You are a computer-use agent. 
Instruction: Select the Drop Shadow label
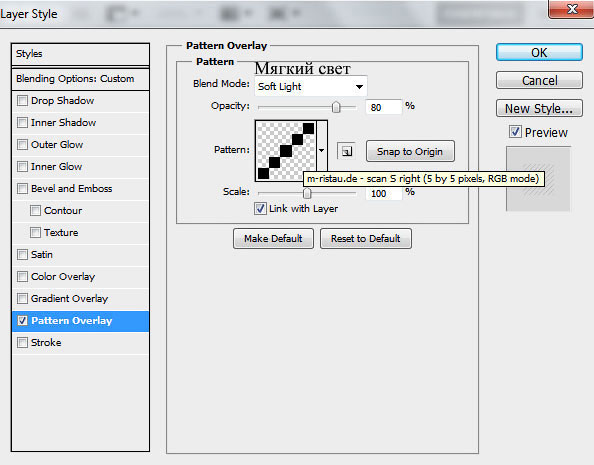tap(63, 100)
